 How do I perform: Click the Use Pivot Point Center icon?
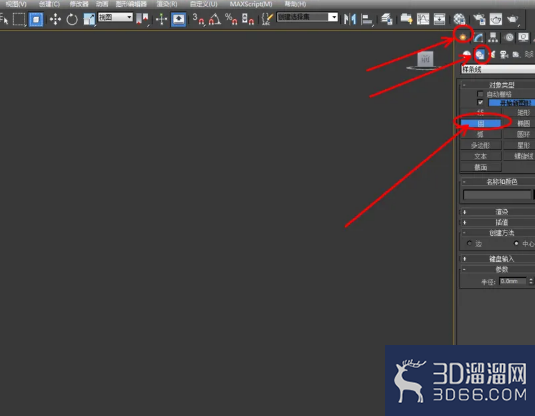coord(142,18)
